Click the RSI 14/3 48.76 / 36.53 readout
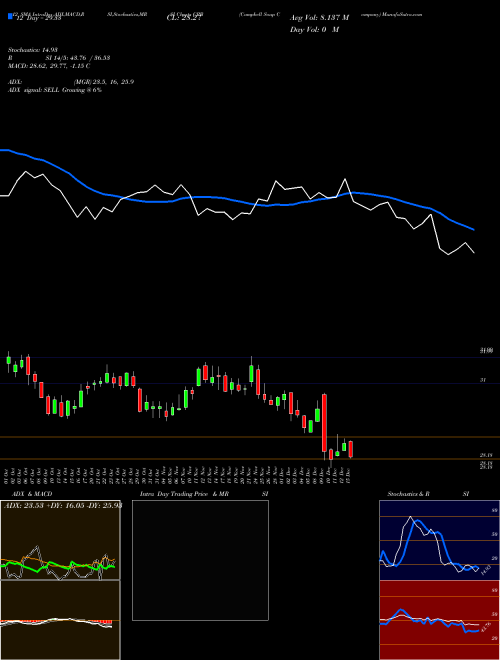The width and height of the screenshot is (500, 660). tap(59, 58)
